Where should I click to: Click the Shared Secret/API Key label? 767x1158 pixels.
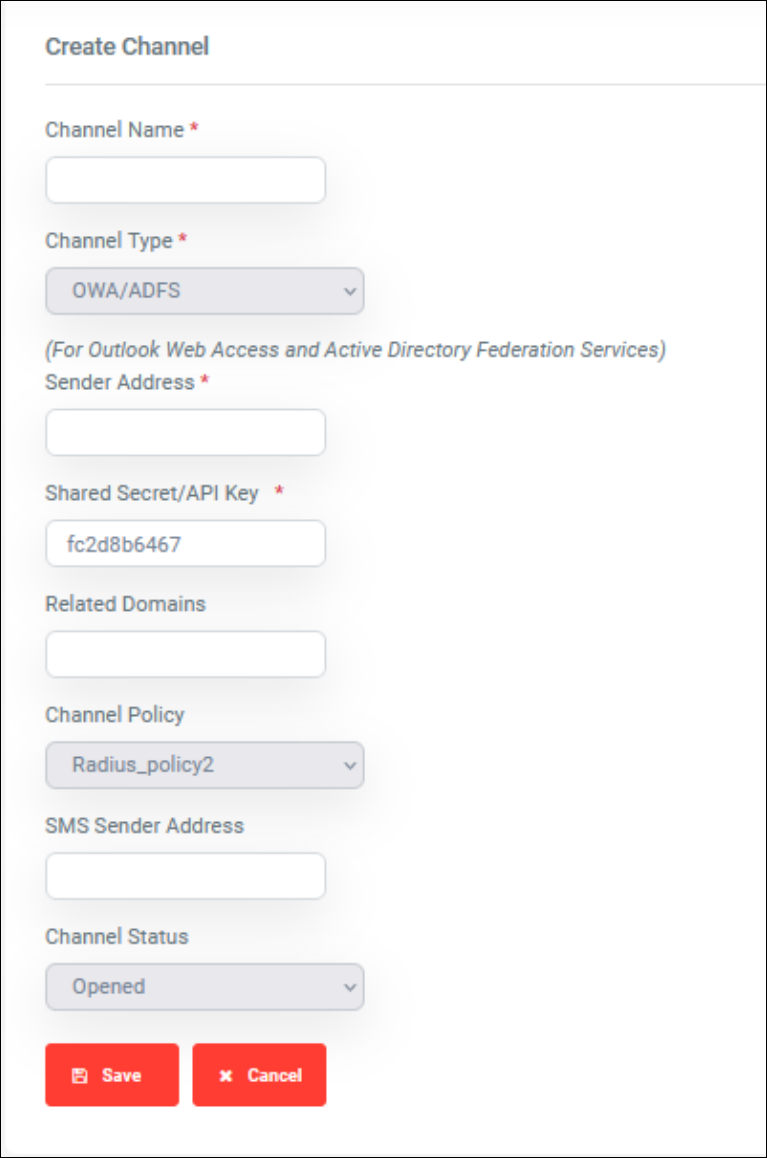coord(152,493)
